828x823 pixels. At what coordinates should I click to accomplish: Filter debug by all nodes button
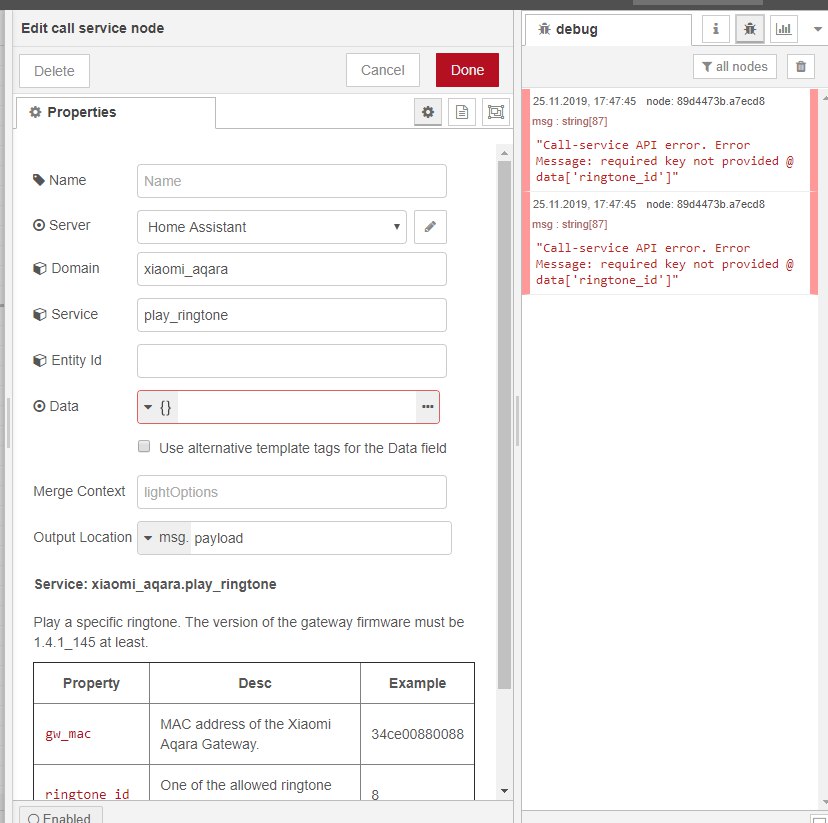click(735, 67)
